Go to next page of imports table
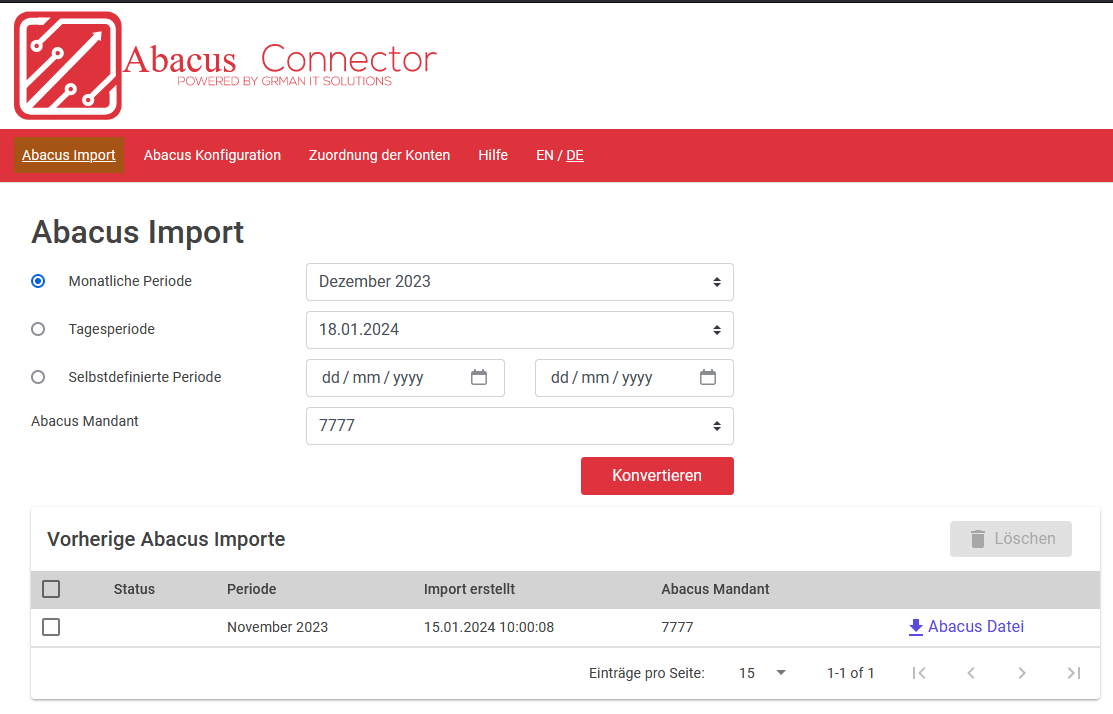Screen dimensions: 1113x714 1022,673
